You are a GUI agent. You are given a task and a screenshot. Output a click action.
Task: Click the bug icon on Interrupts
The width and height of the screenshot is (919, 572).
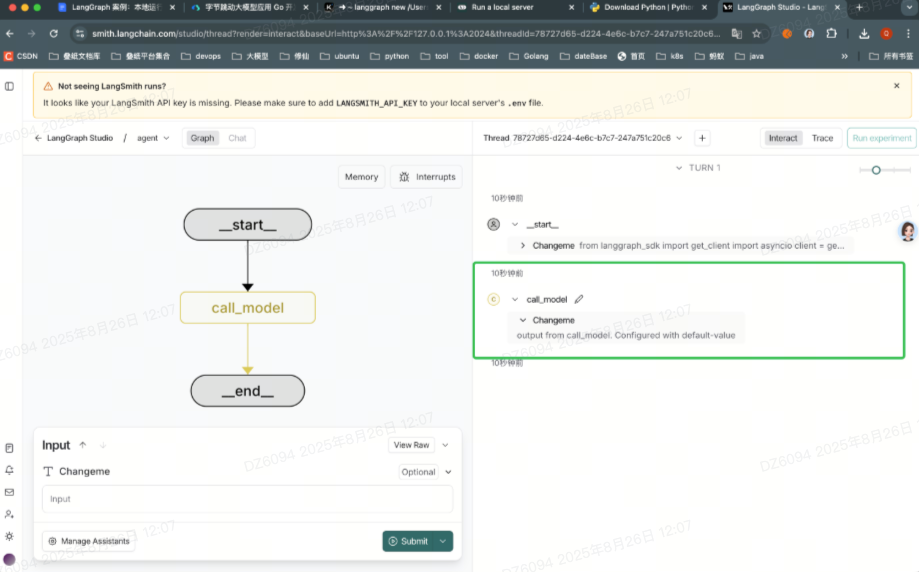click(404, 177)
